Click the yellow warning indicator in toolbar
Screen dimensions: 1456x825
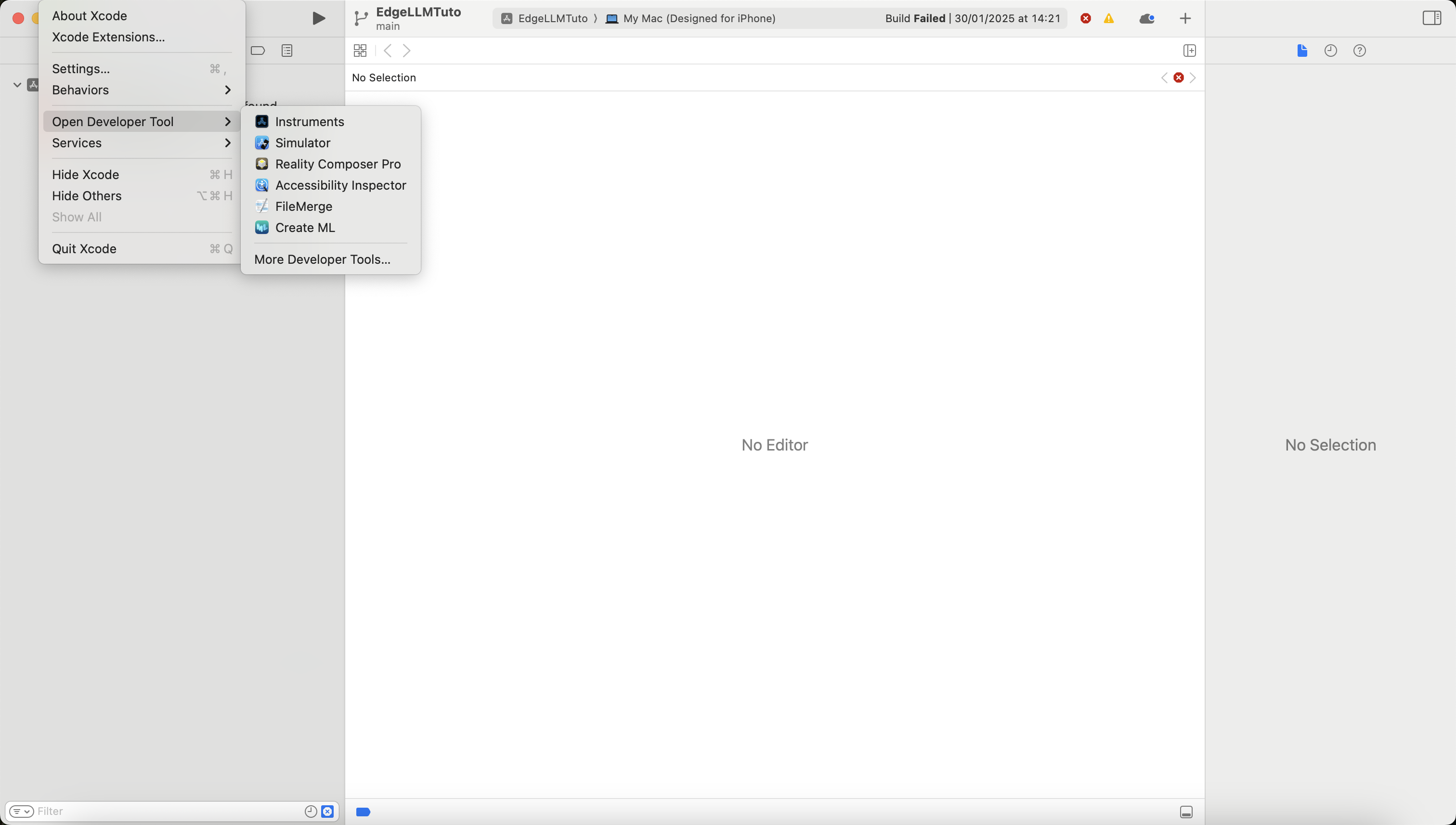1108,18
